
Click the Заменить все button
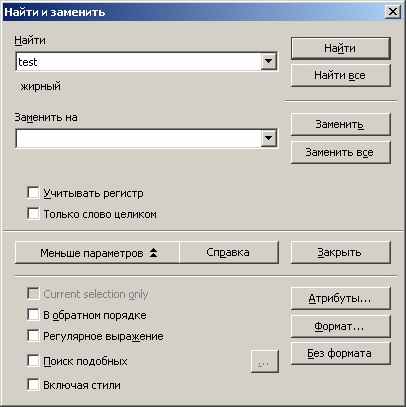tap(340, 152)
